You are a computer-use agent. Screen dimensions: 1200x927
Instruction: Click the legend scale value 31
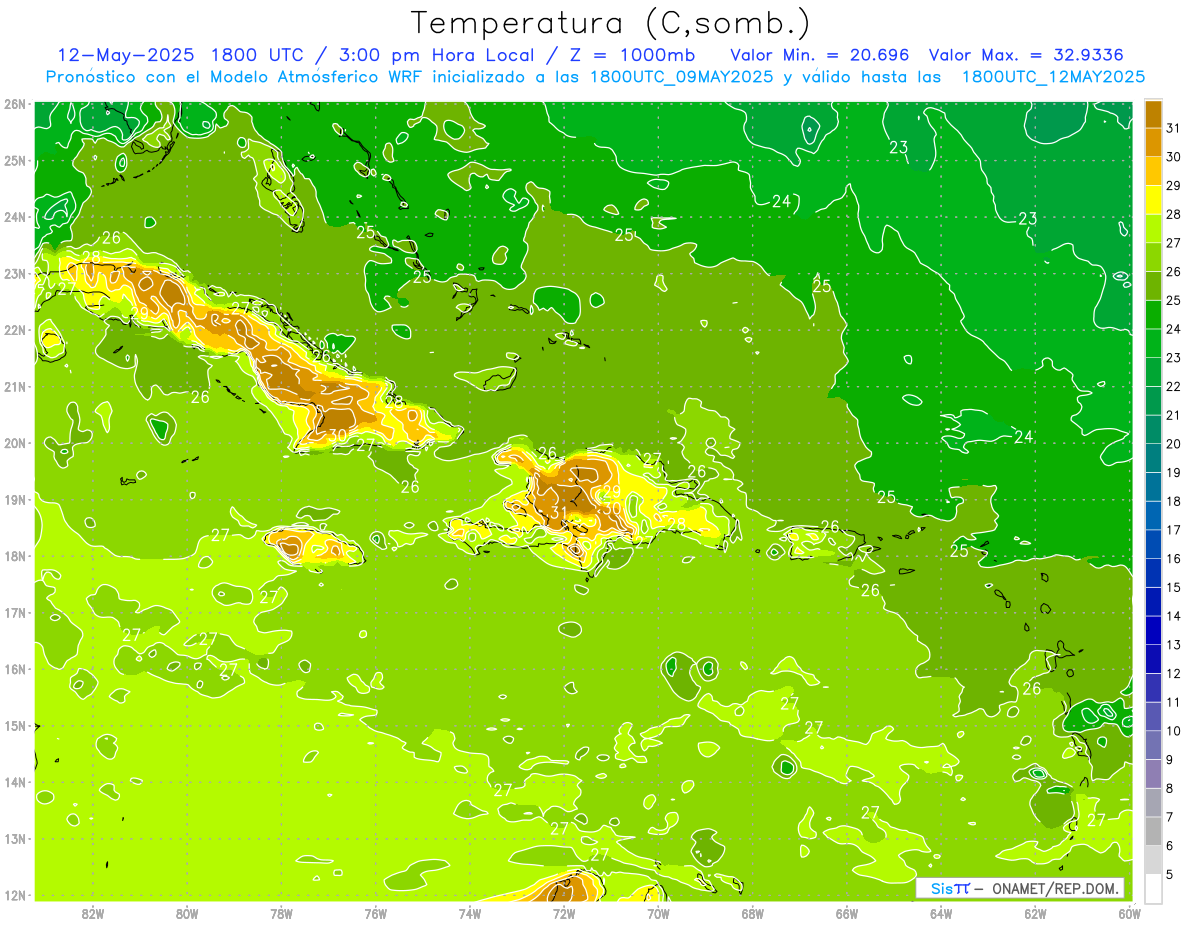tap(1174, 128)
